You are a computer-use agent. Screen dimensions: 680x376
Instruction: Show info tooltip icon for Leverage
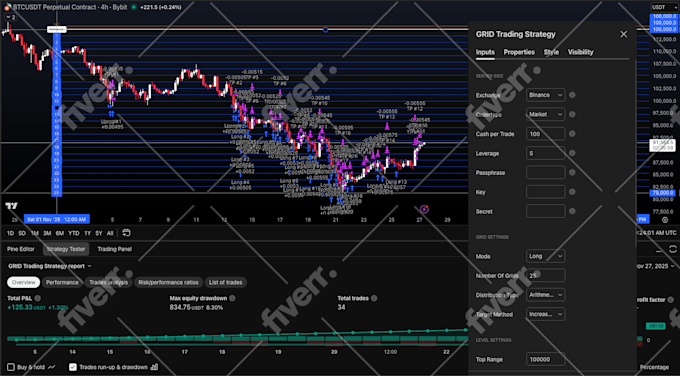click(572, 154)
